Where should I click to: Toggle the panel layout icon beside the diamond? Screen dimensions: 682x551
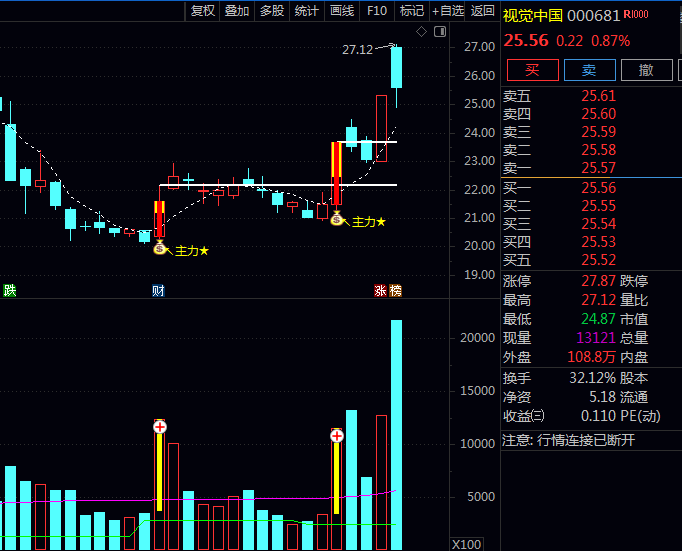point(440,32)
